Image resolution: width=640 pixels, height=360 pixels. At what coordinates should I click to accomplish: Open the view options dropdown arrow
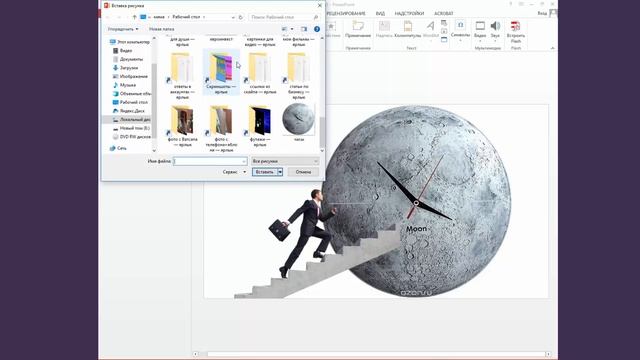[291, 29]
